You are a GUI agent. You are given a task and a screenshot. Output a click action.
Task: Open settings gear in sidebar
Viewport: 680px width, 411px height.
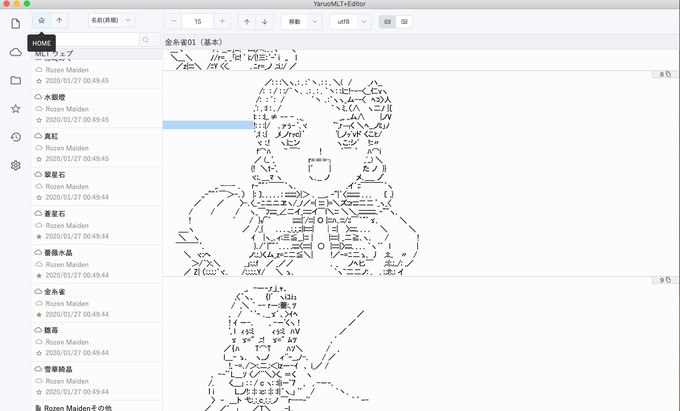tap(16, 165)
